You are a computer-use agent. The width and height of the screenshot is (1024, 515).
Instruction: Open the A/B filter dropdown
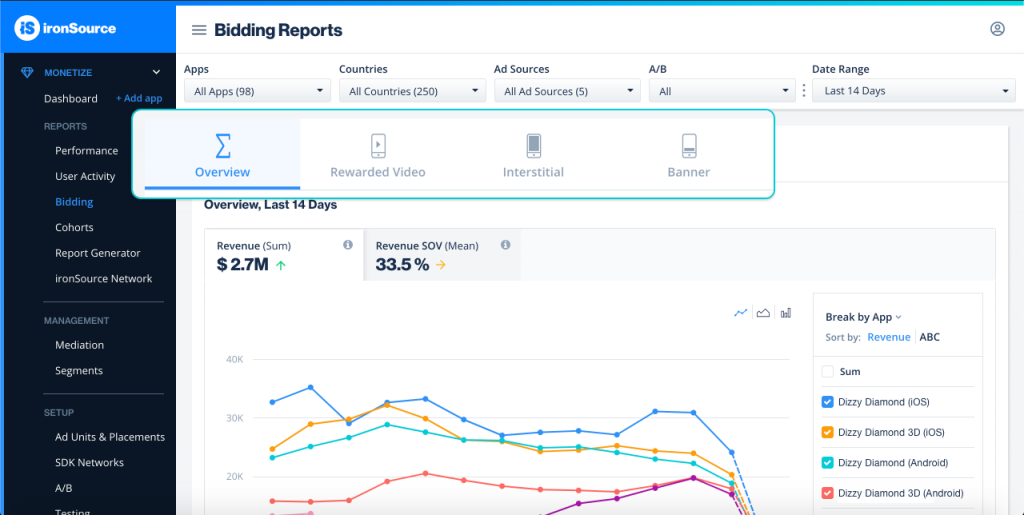(722, 91)
